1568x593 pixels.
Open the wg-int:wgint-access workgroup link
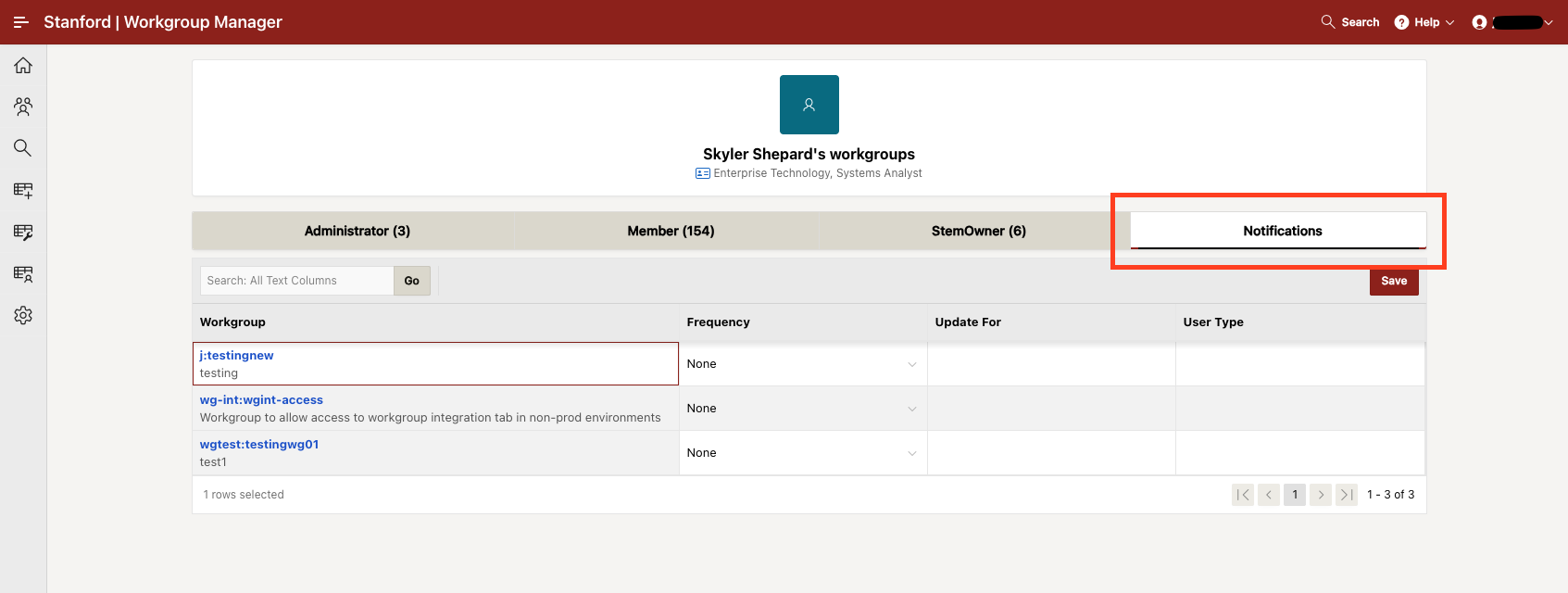261,400
